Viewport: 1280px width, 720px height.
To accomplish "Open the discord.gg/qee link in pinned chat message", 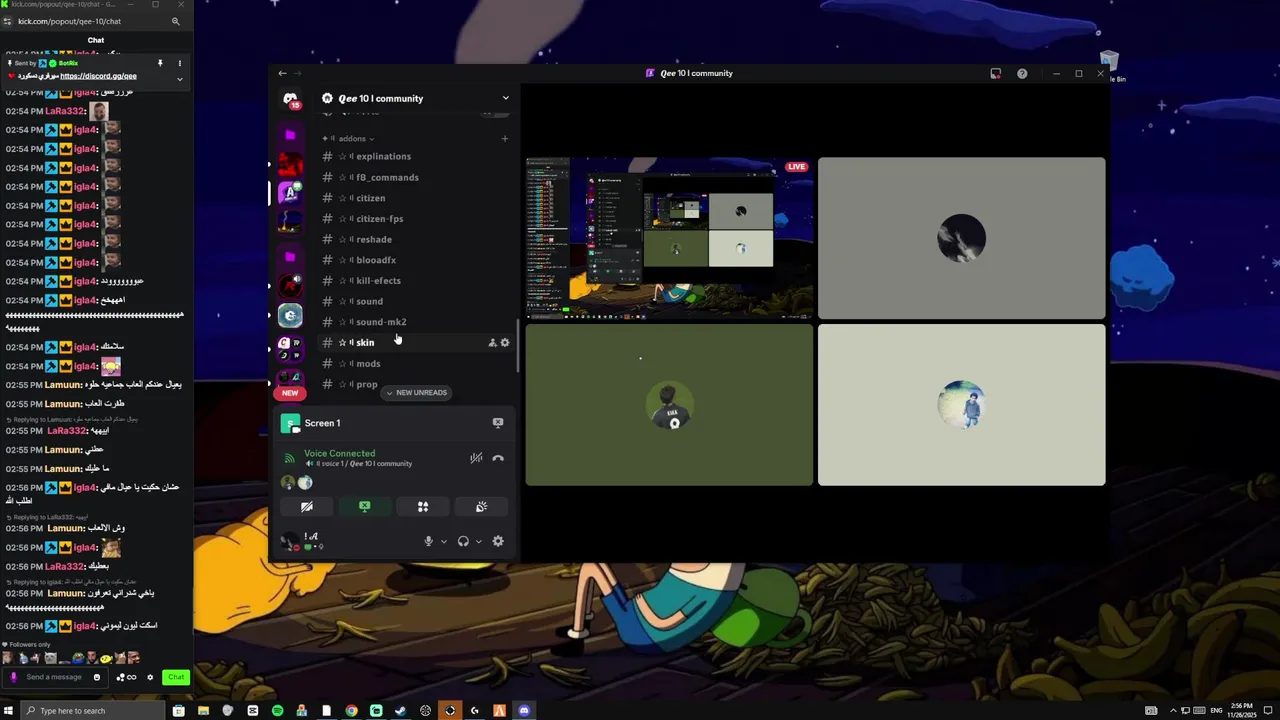I will point(98,76).
